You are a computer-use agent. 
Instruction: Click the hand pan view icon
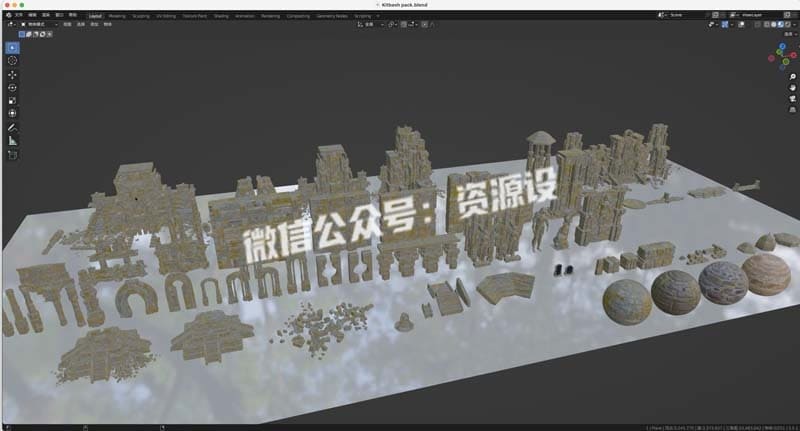pyautogui.click(x=792, y=88)
